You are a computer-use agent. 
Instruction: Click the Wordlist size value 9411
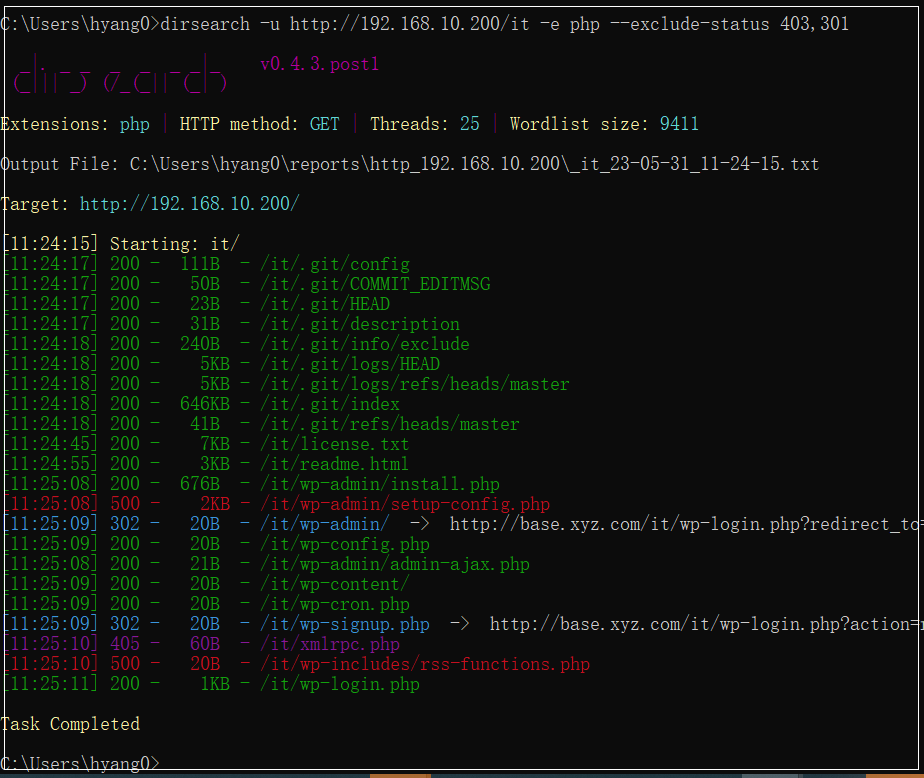tap(679, 124)
